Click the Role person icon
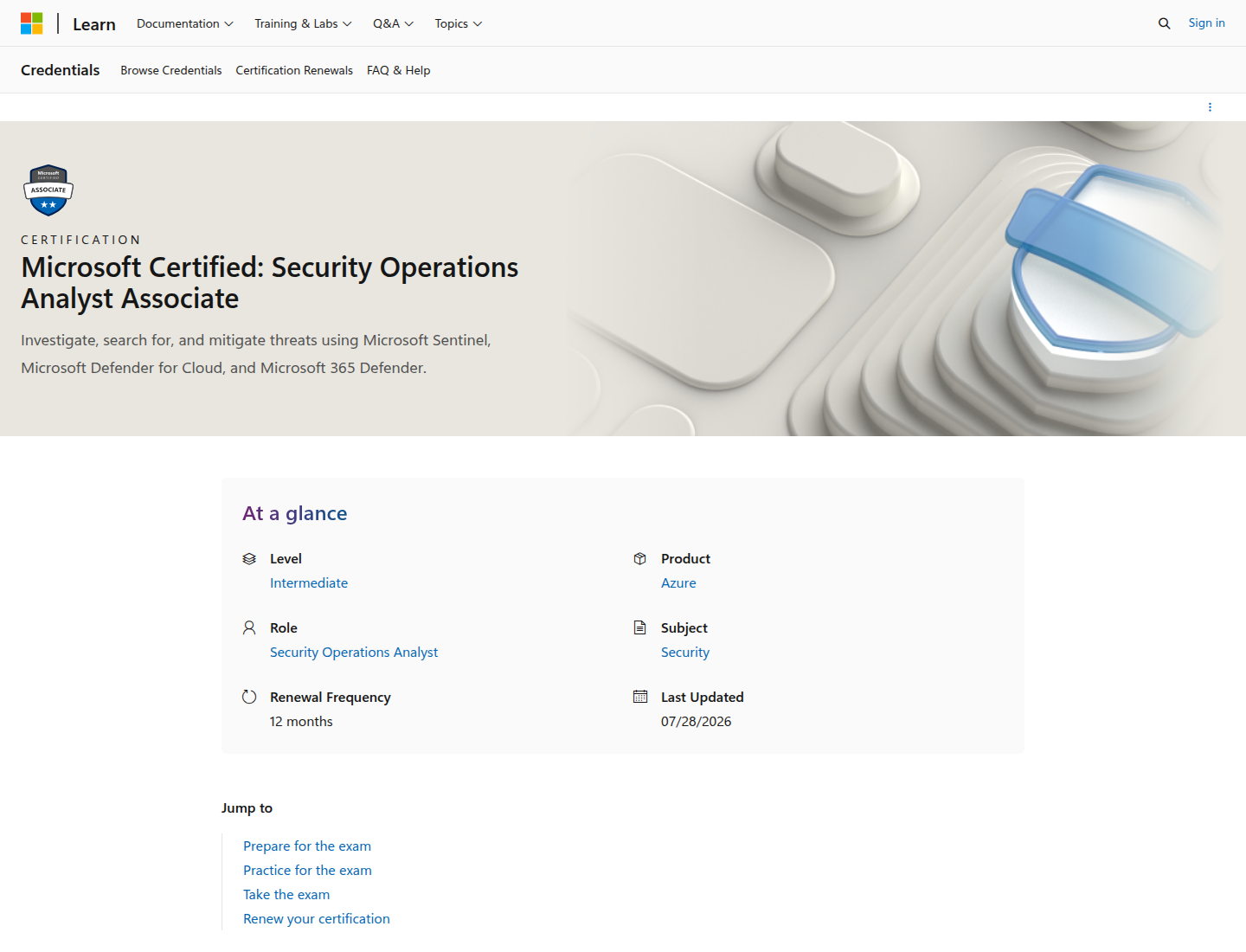Image resolution: width=1246 pixels, height=952 pixels. tap(249, 627)
